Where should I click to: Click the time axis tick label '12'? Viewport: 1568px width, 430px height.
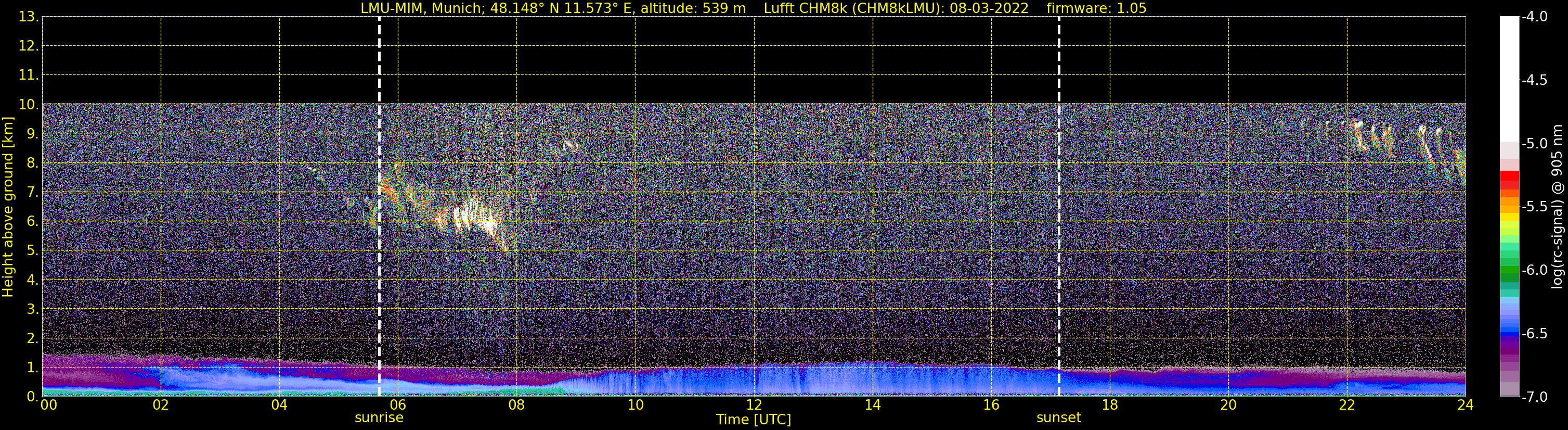(754, 405)
